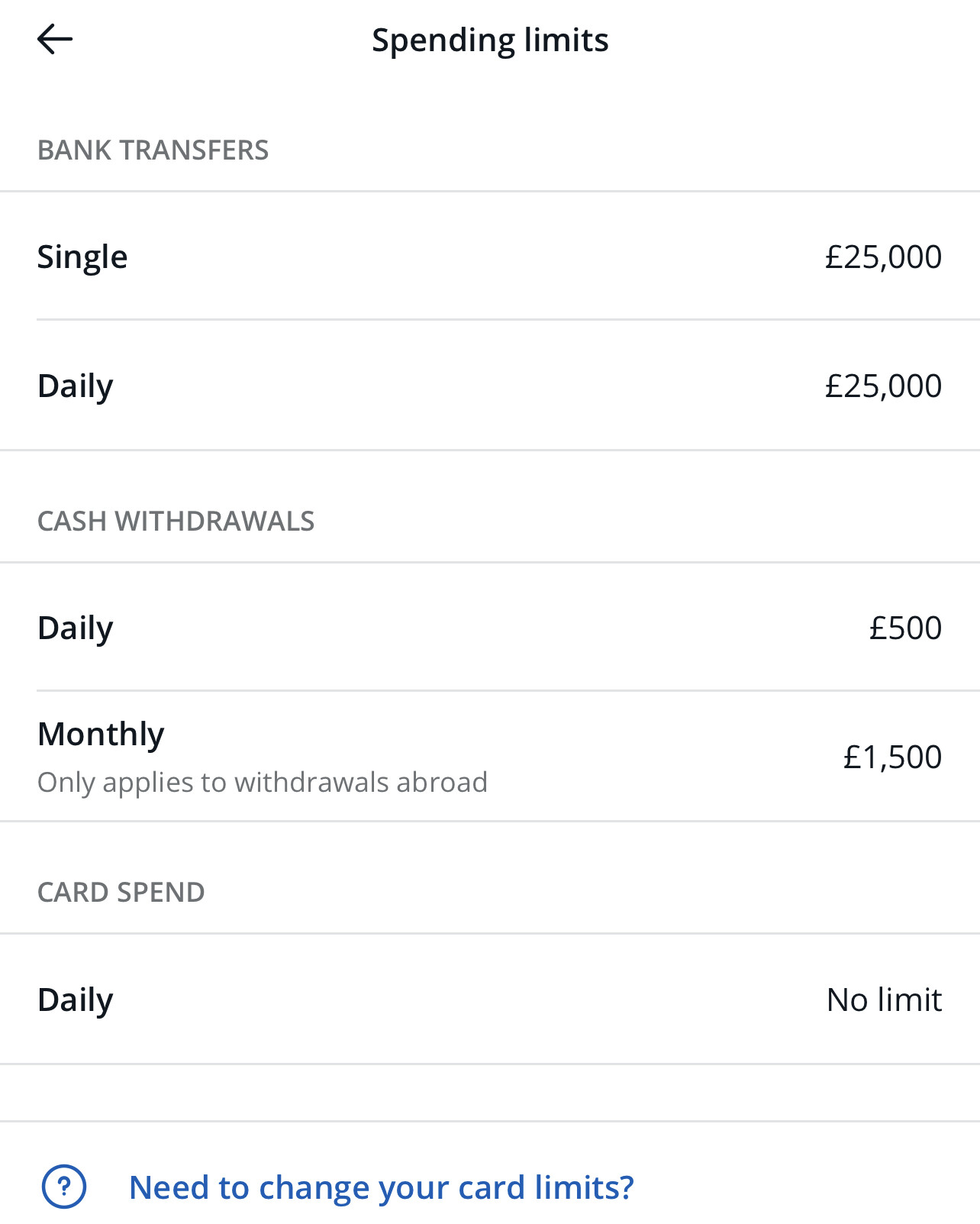Tap the Single label under Bank Transfers
This screenshot has width=980, height=1224.
[82, 257]
